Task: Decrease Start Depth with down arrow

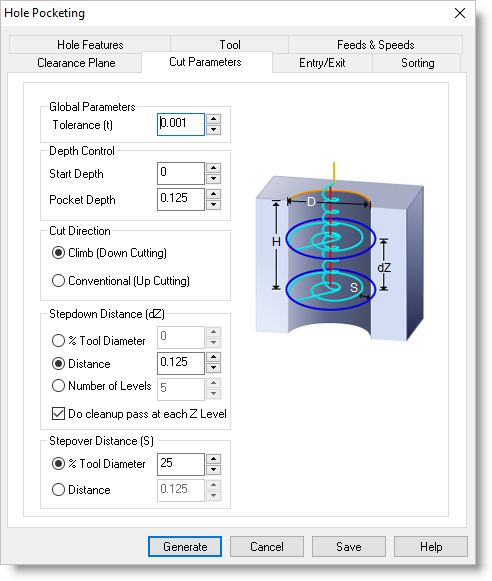Action: 213,179
